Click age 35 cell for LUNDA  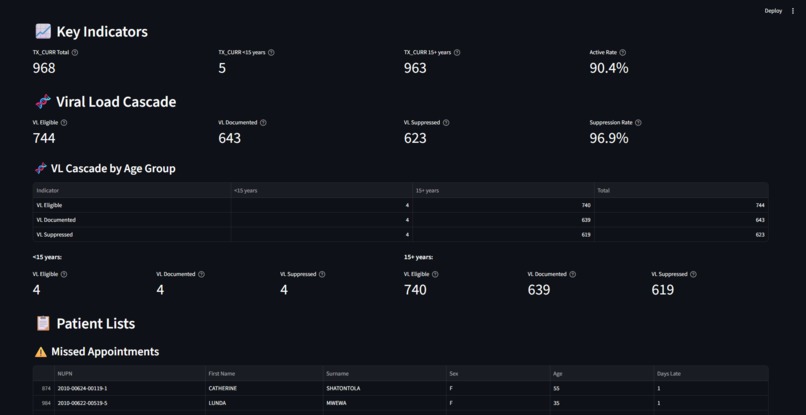tap(602, 403)
